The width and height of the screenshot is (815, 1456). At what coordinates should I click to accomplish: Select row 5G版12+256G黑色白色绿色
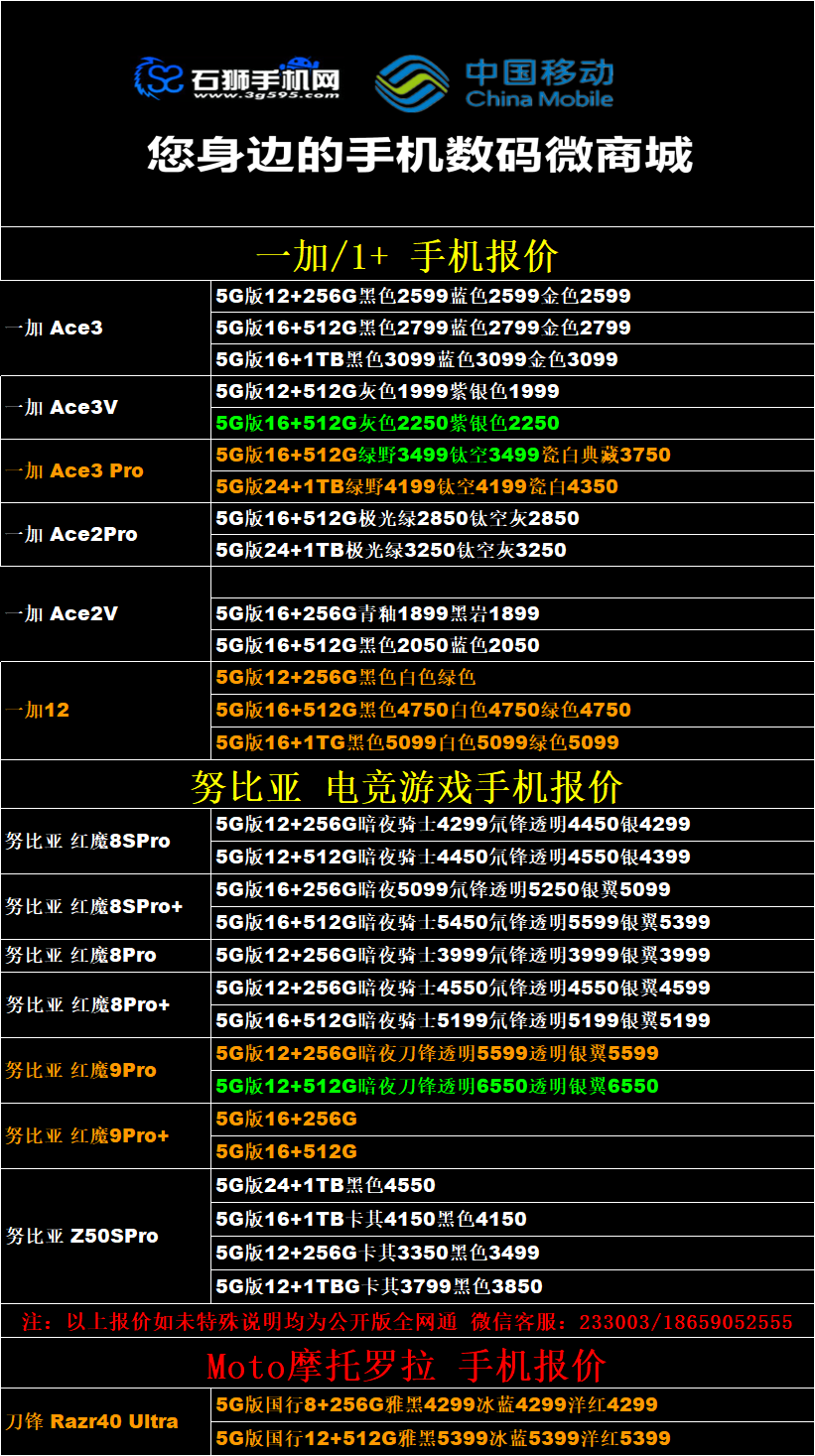[x=512, y=677]
